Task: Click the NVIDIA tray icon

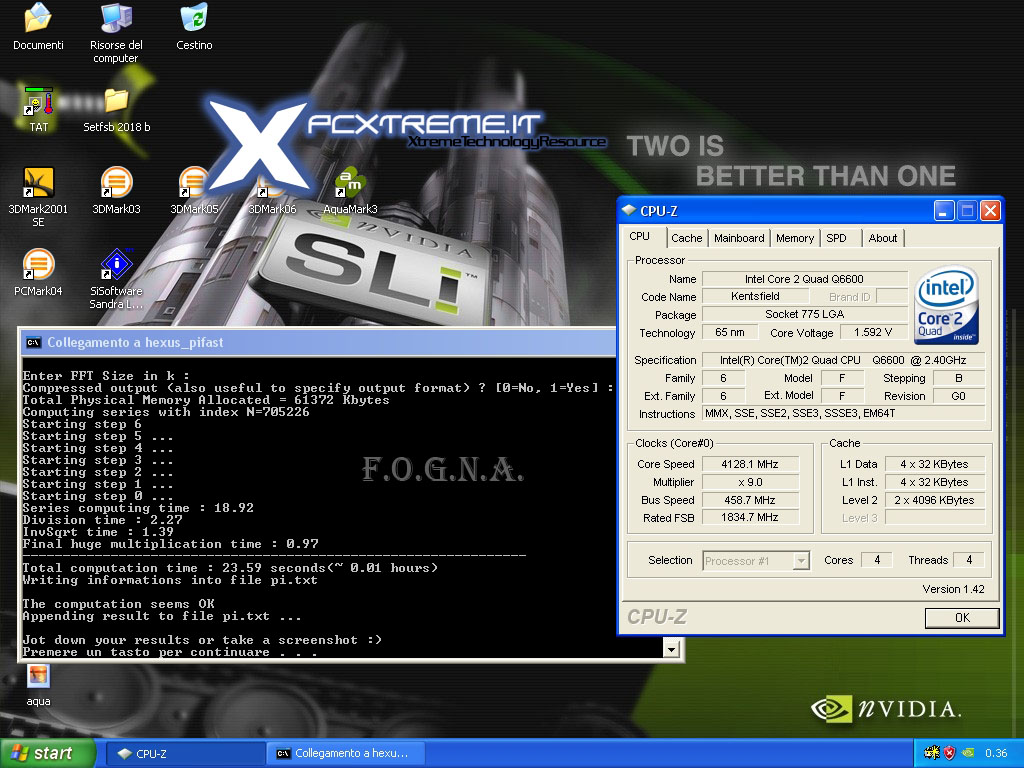Action: coord(968,753)
